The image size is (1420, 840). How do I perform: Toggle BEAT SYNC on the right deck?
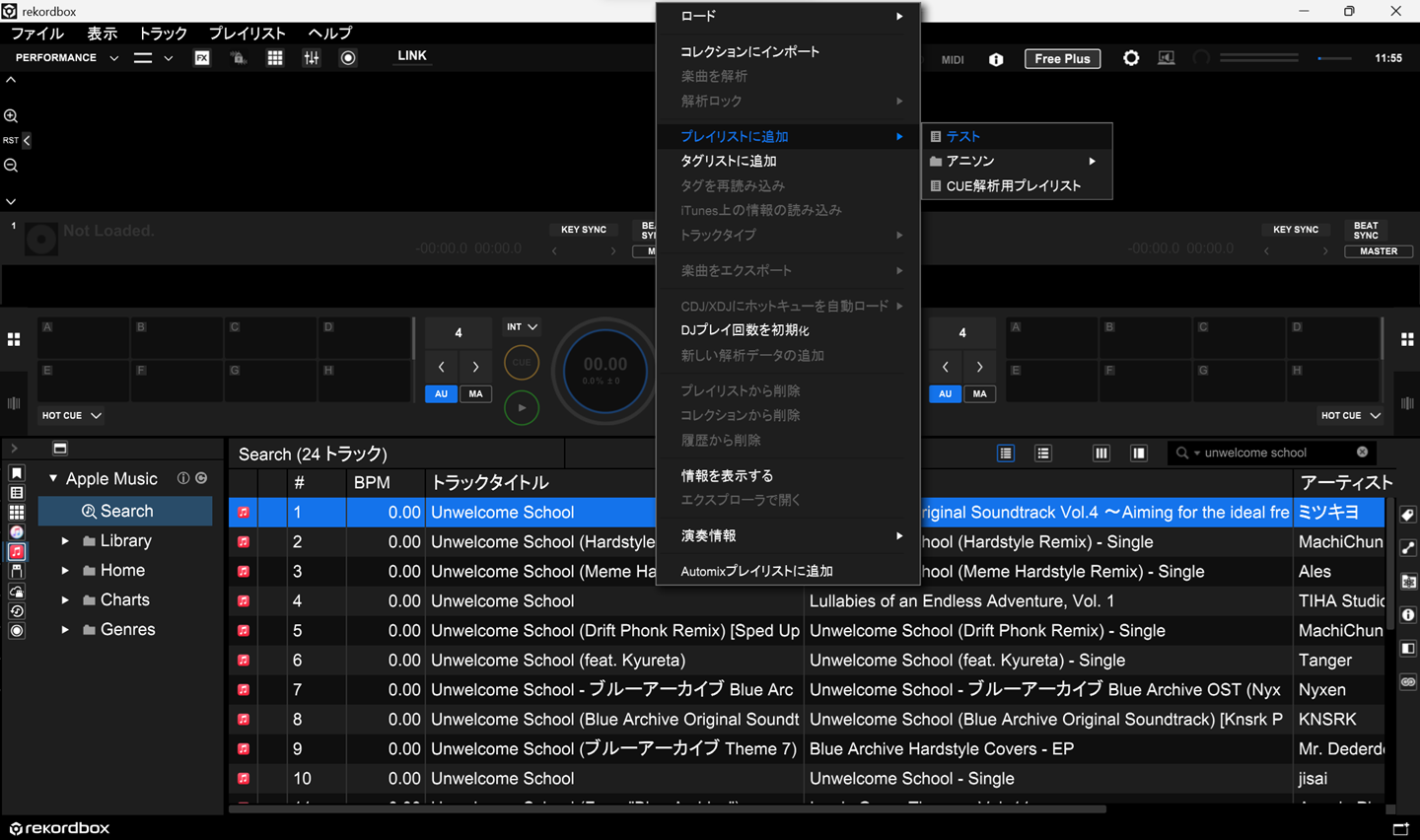(1366, 231)
